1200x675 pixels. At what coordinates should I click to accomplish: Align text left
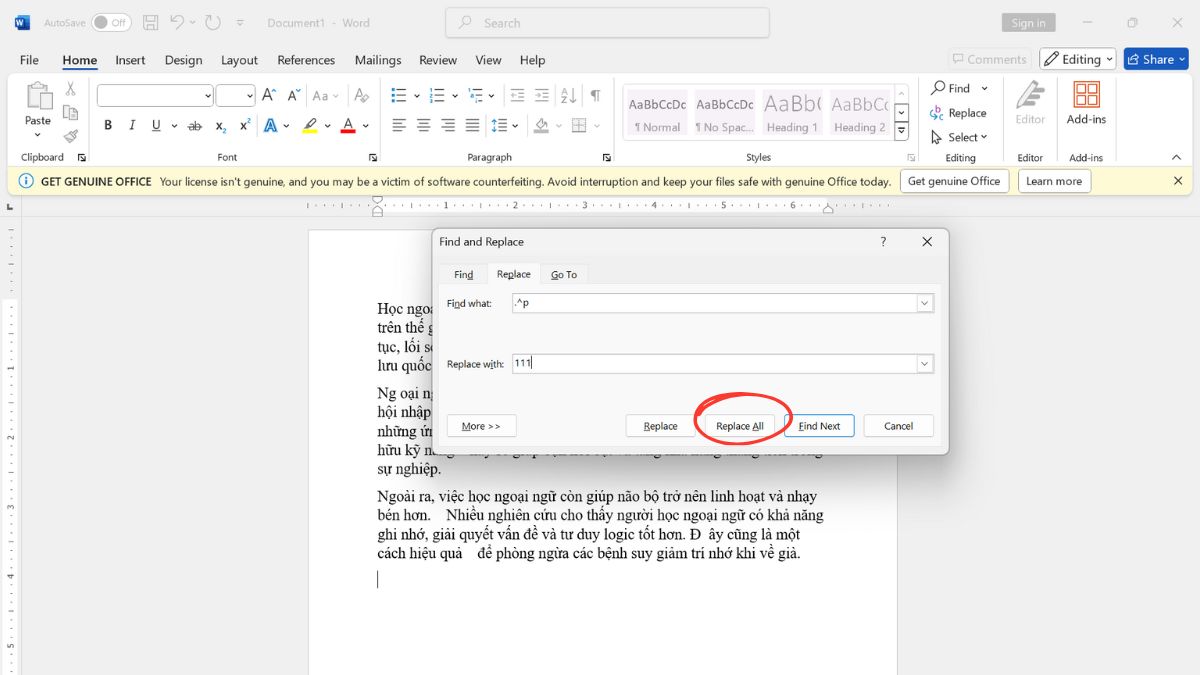pyautogui.click(x=399, y=126)
